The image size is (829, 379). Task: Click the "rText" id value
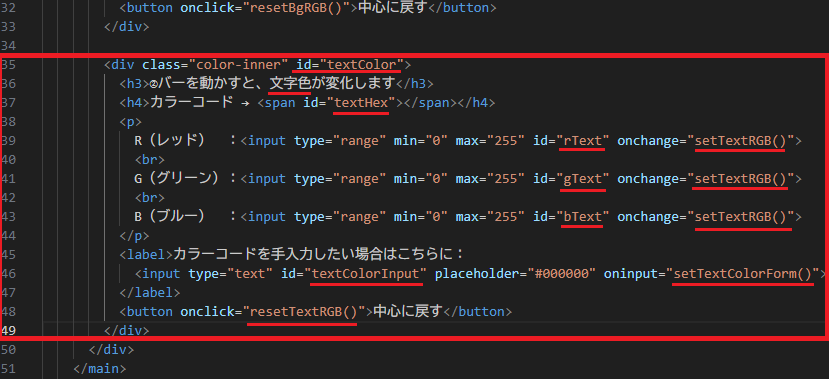(583, 141)
